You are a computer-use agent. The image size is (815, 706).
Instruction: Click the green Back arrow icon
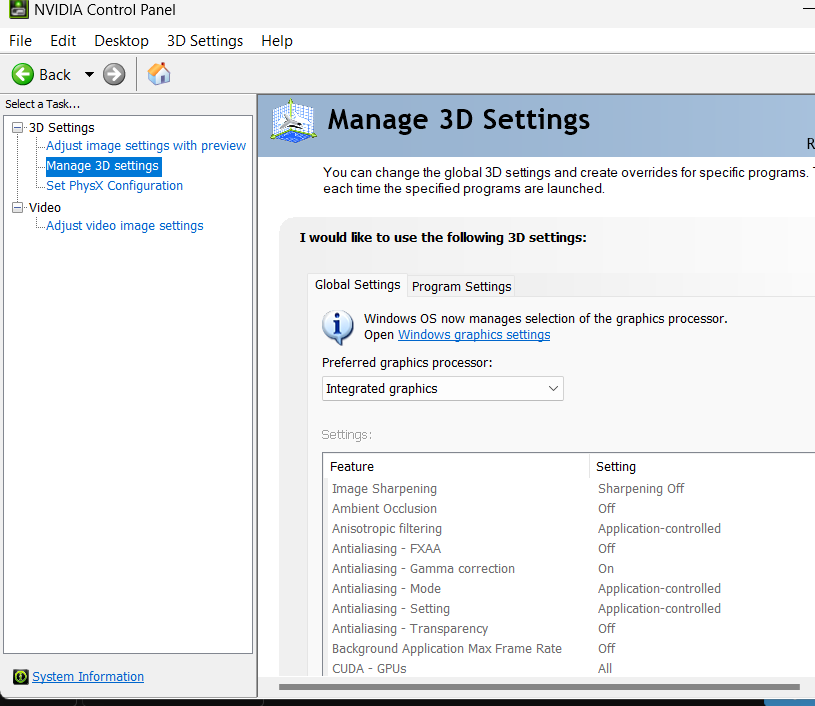[x=23, y=74]
